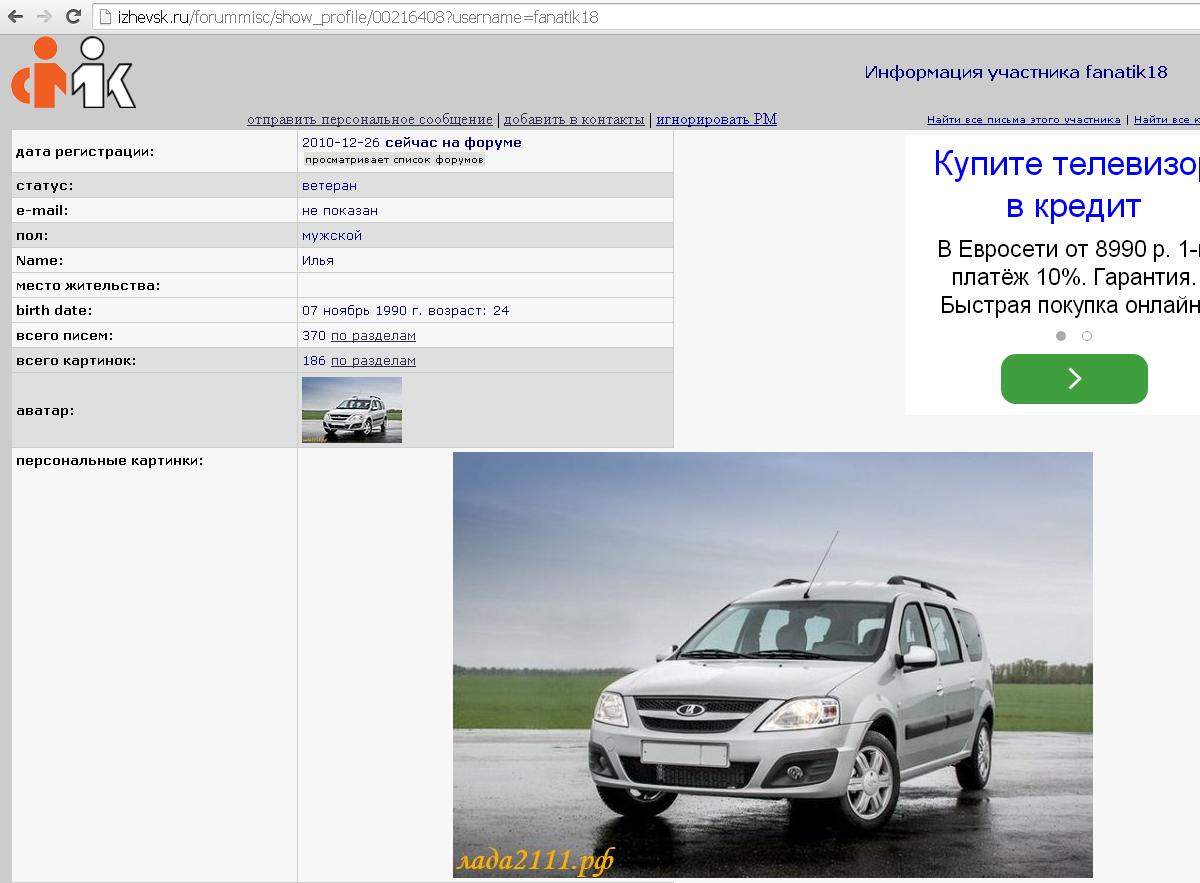Reload the page with the refresh icon
Image resolution: width=1200 pixels, height=883 pixels.
coord(73,16)
